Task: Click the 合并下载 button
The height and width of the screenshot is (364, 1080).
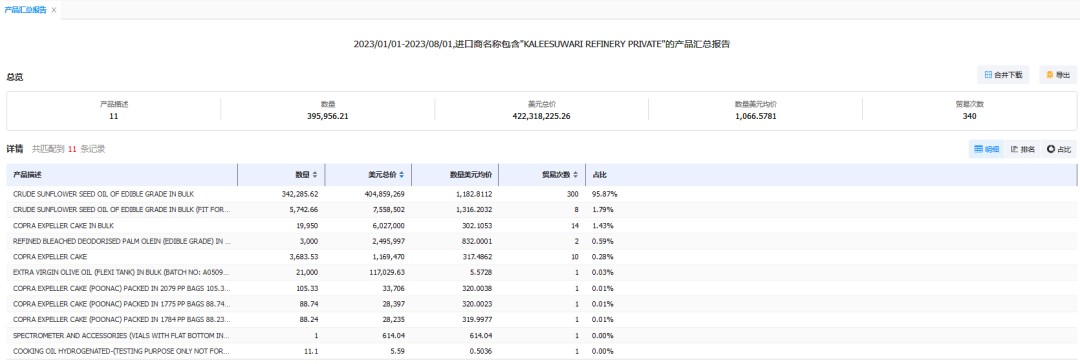Action: (1003, 75)
